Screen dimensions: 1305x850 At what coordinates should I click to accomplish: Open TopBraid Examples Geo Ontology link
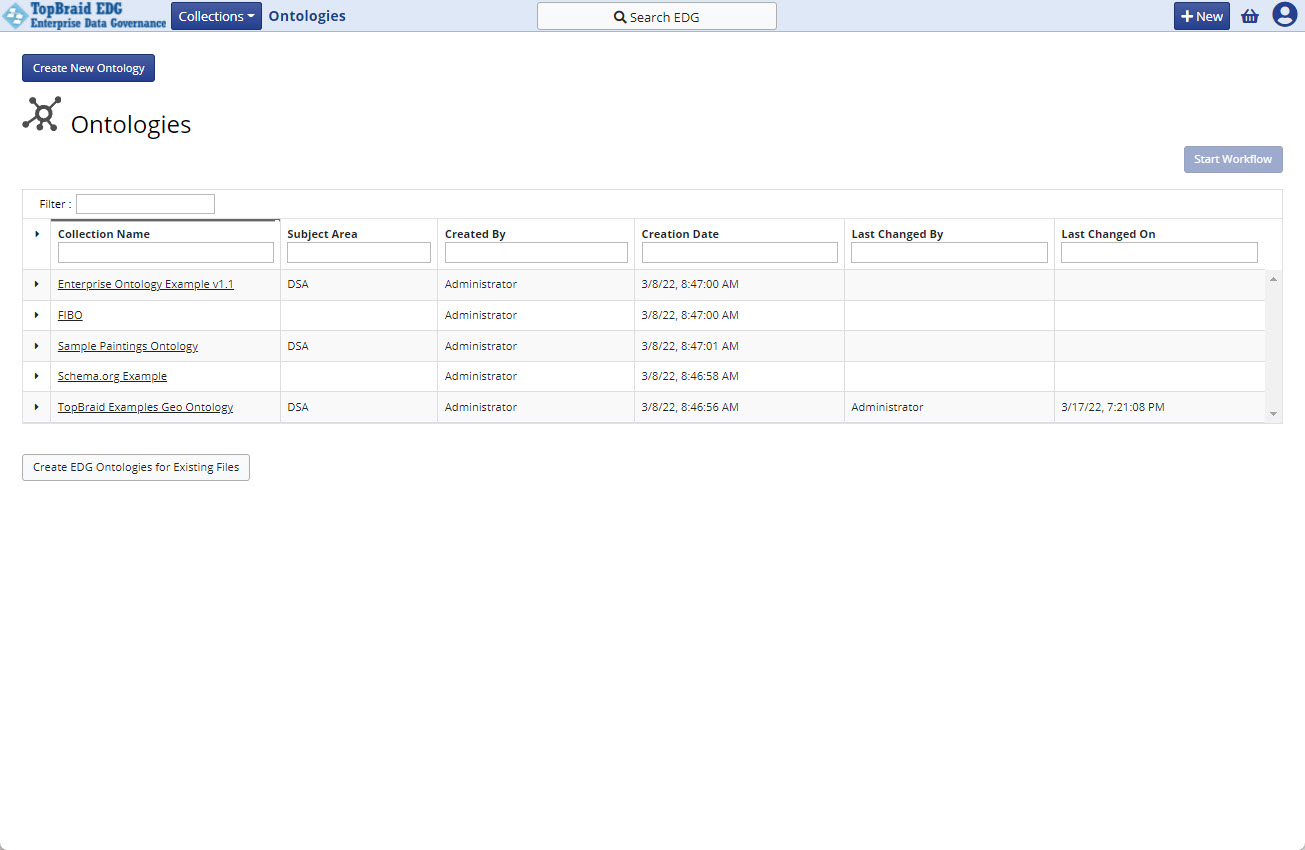(145, 407)
